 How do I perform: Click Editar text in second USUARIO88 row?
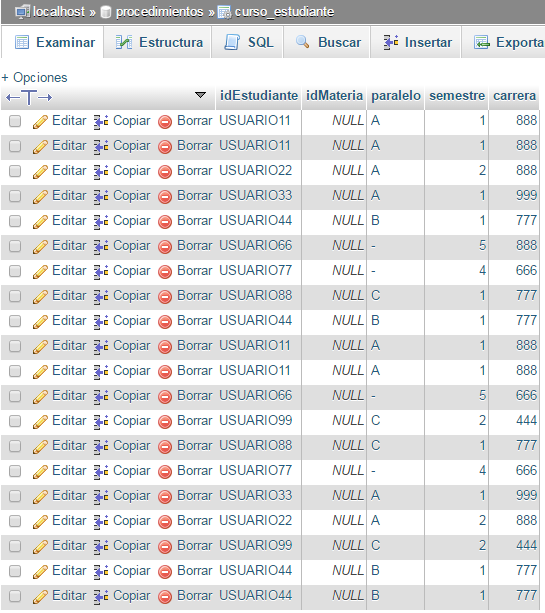click(x=69, y=446)
